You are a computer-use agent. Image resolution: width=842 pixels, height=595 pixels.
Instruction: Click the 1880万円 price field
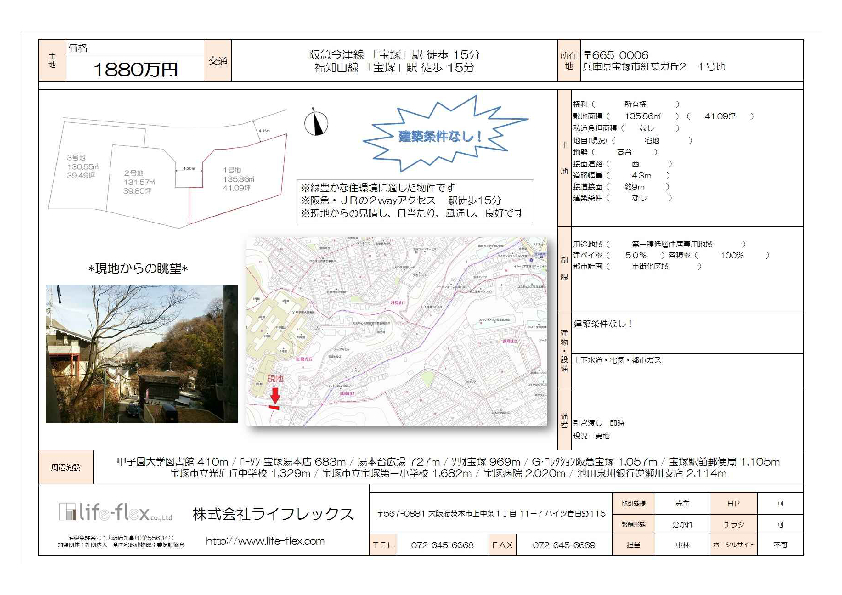click(135, 69)
